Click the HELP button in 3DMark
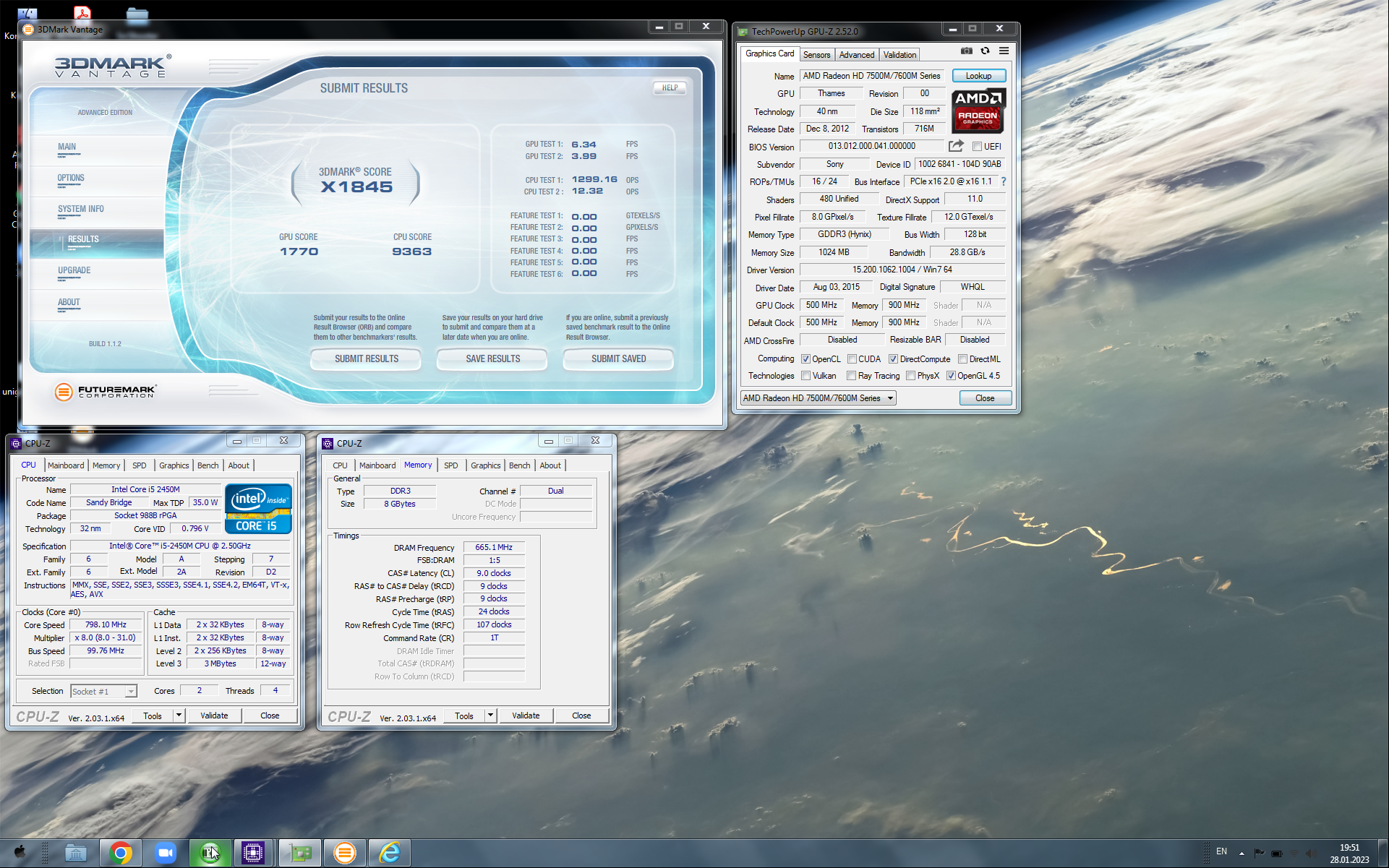The image size is (1389, 868). pyautogui.click(x=670, y=88)
